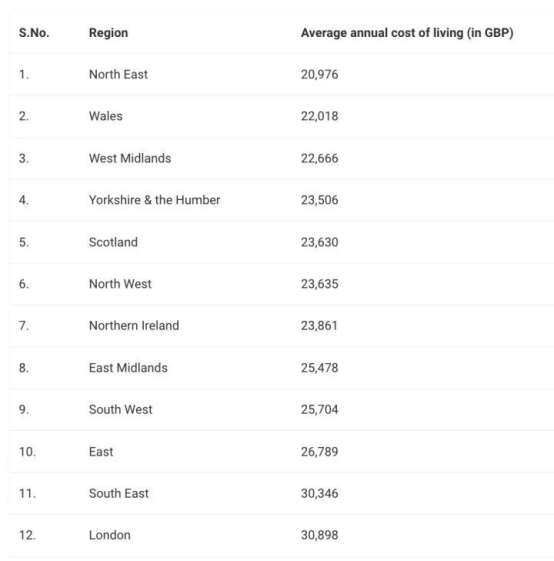554x561 pixels.
Task: Click the S.No. column header
Action: tap(34, 33)
